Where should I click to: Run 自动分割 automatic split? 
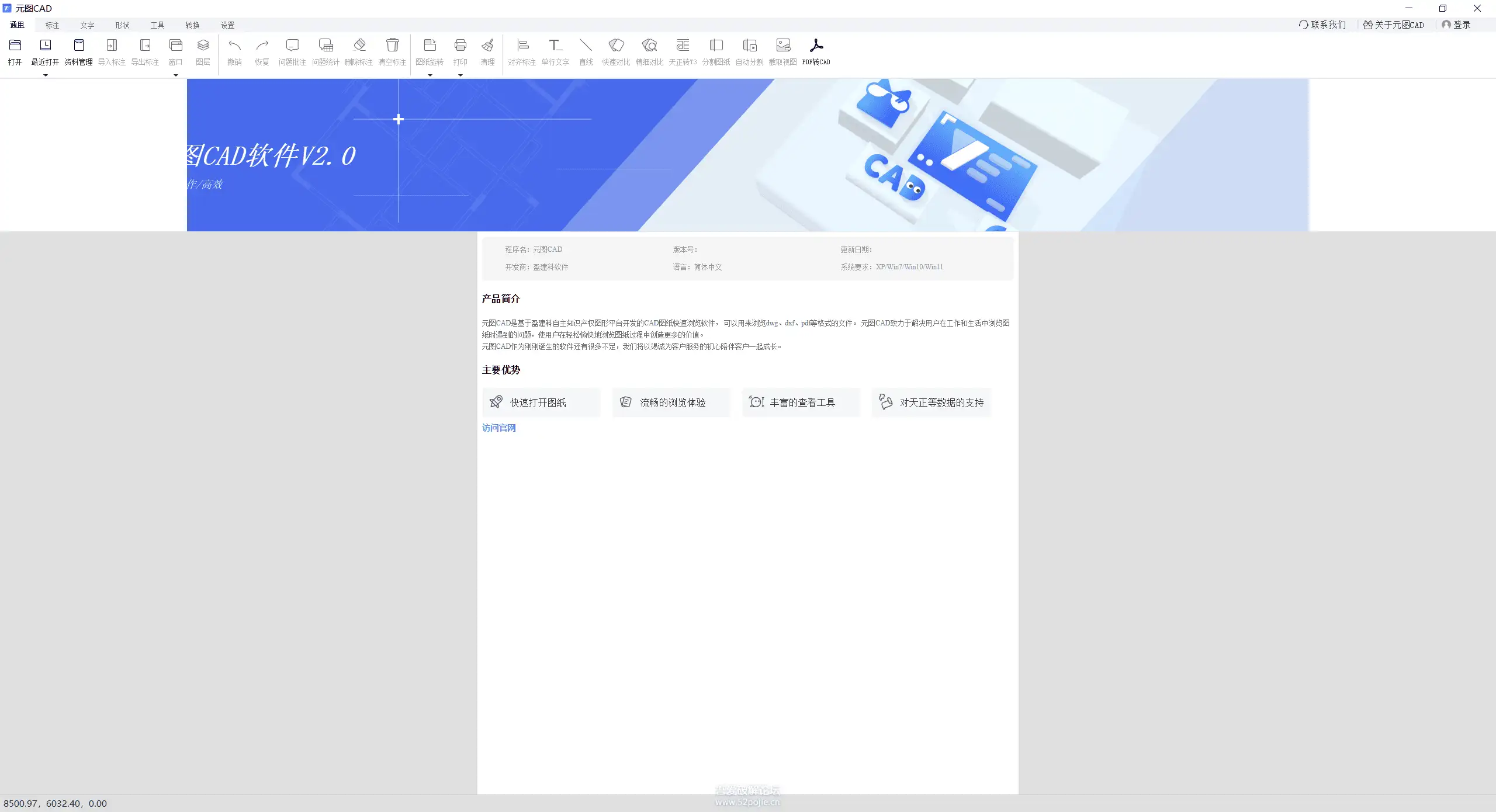pyautogui.click(x=749, y=53)
